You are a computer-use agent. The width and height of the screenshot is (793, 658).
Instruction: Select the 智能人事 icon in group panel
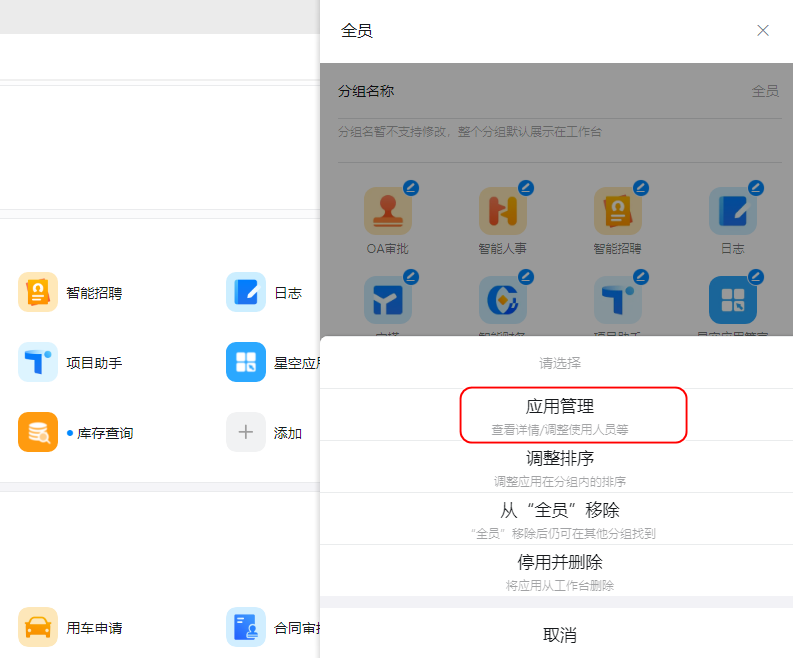coord(502,211)
